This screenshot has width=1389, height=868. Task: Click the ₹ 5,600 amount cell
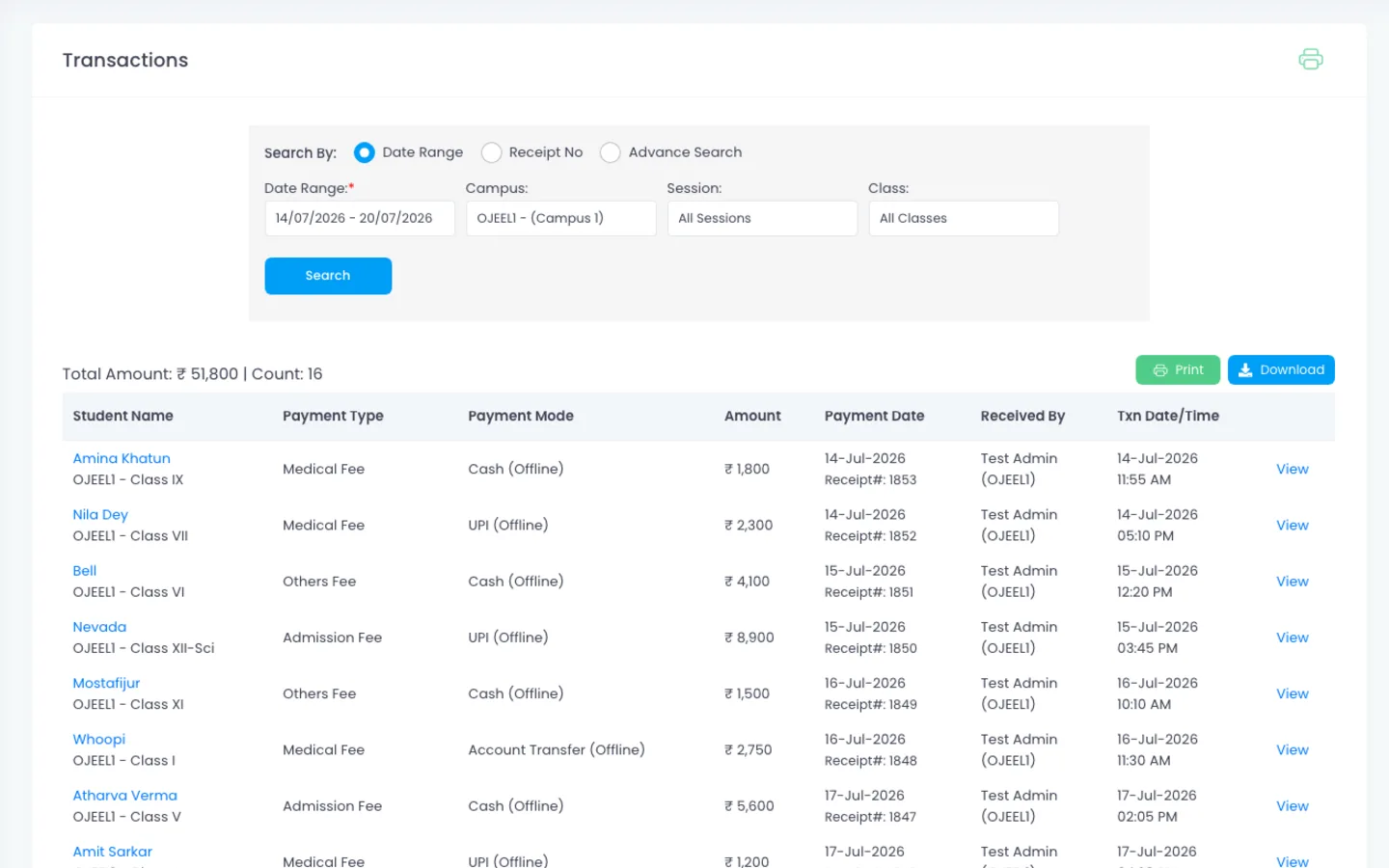tap(749, 806)
